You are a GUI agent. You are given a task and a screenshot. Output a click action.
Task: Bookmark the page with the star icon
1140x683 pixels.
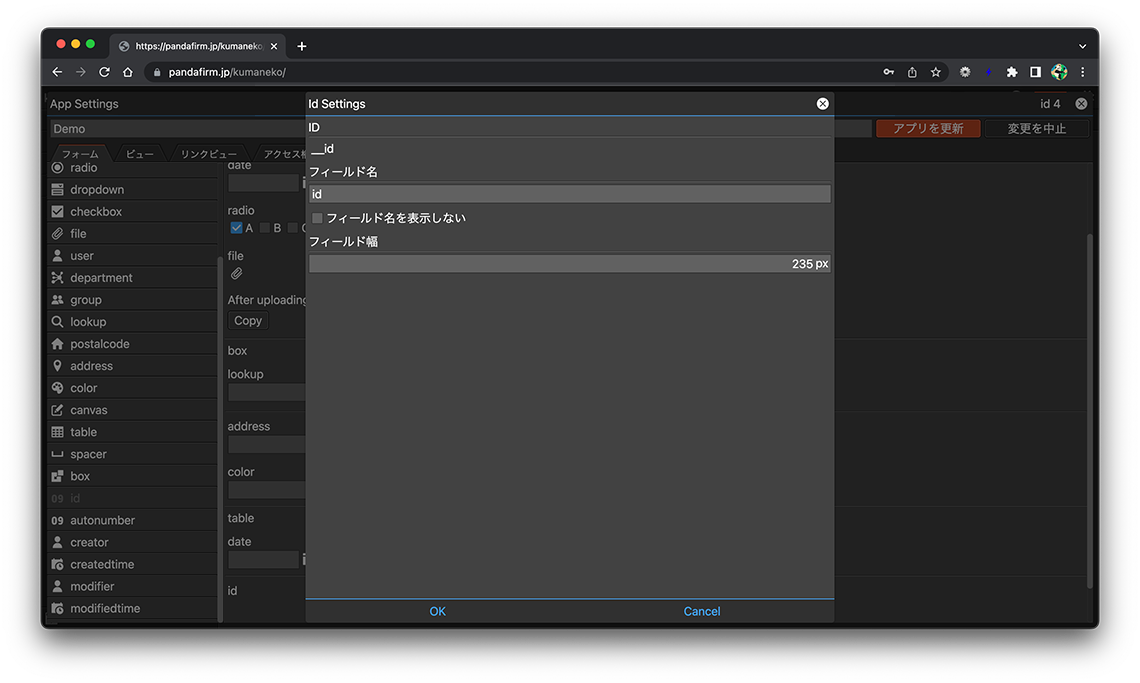(x=936, y=72)
